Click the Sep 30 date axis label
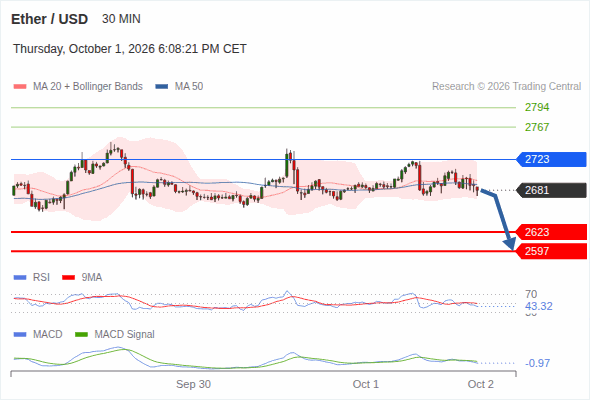590x400 pixels. pyautogui.click(x=193, y=384)
